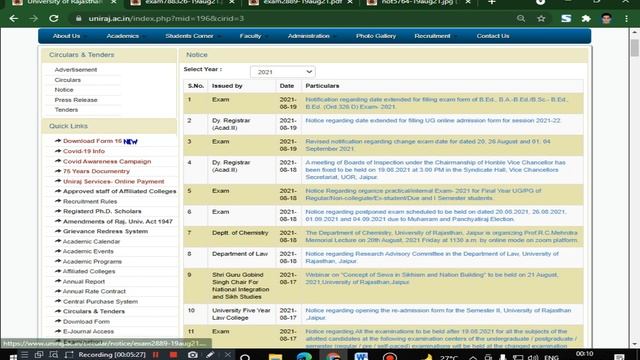The height and width of the screenshot is (360, 640).
Task: Show hidden system tray icons
Action: (473, 358)
